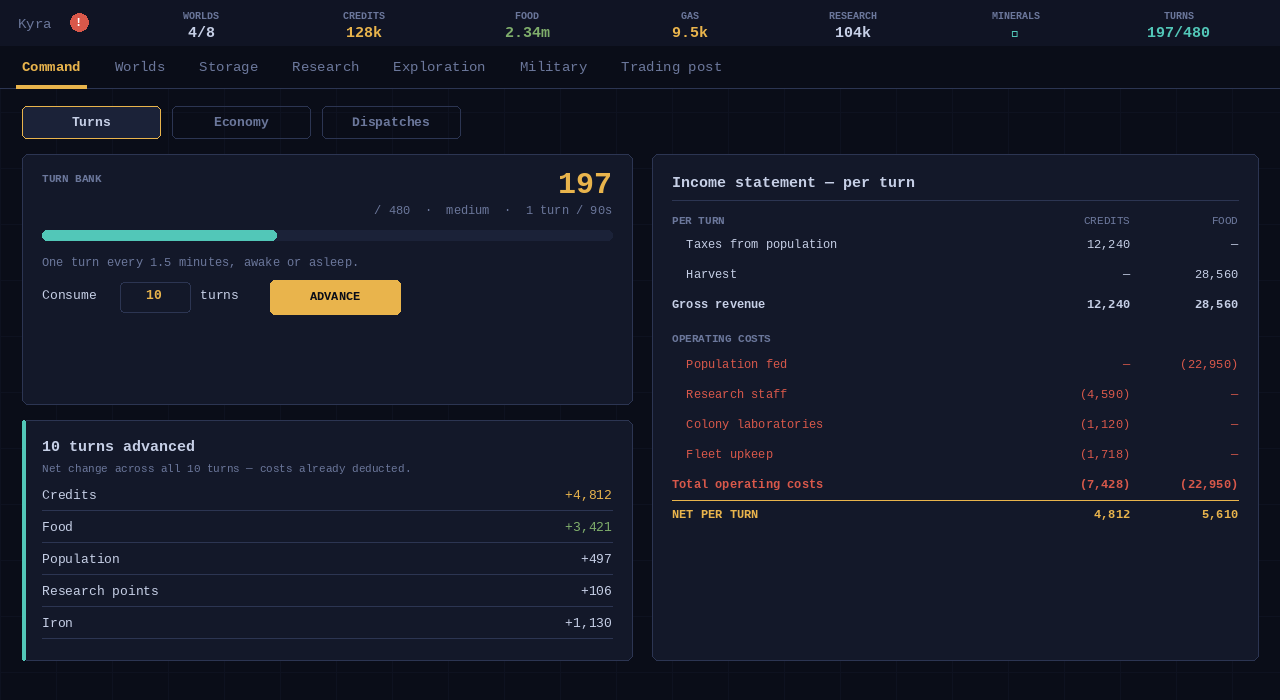Click the net food value 5,610
This screenshot has width=1280, height=700.
tap(1220, 515)
